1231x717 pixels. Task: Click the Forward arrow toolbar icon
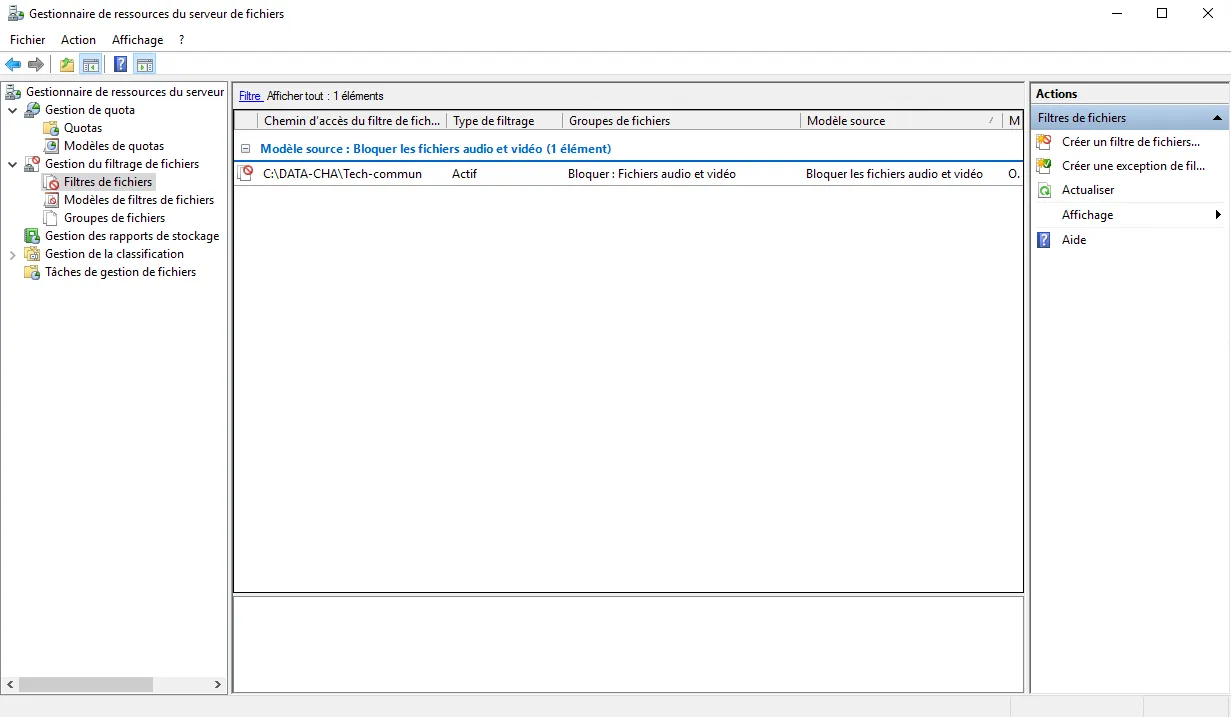coord(36,65)
